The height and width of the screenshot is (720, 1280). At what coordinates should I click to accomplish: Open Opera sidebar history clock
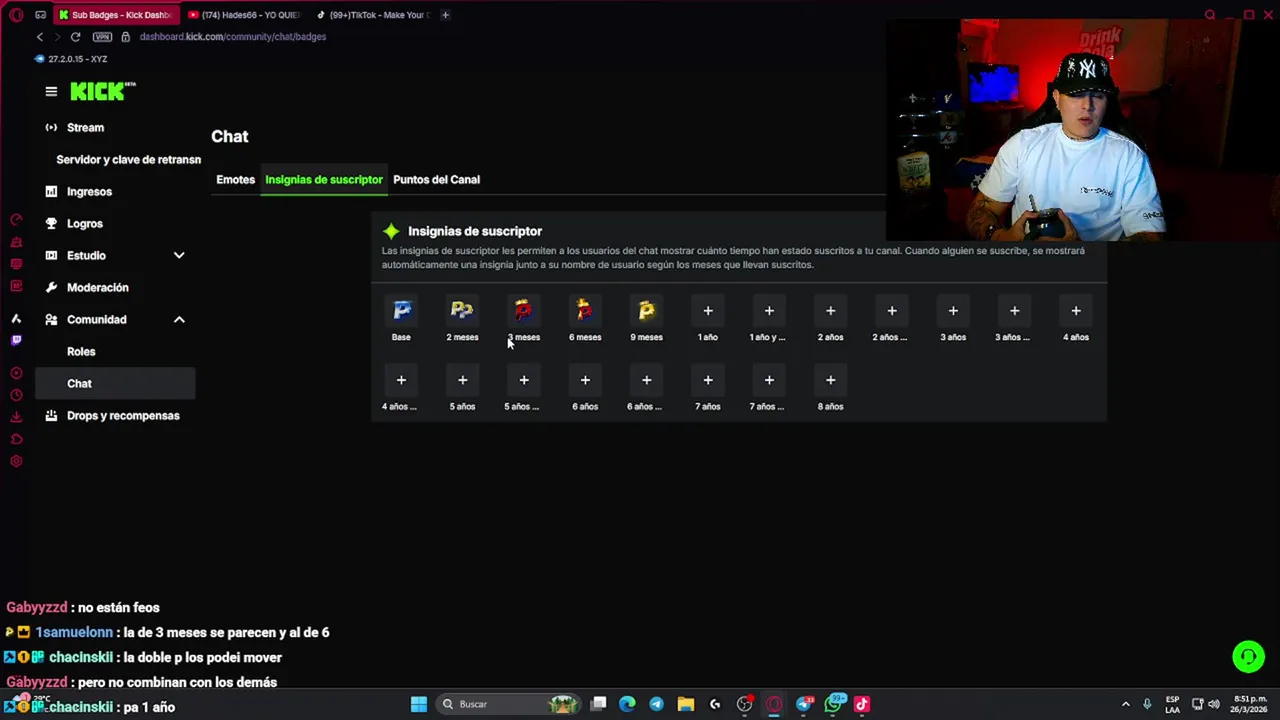pyautogui.click(x=16, y=395)
